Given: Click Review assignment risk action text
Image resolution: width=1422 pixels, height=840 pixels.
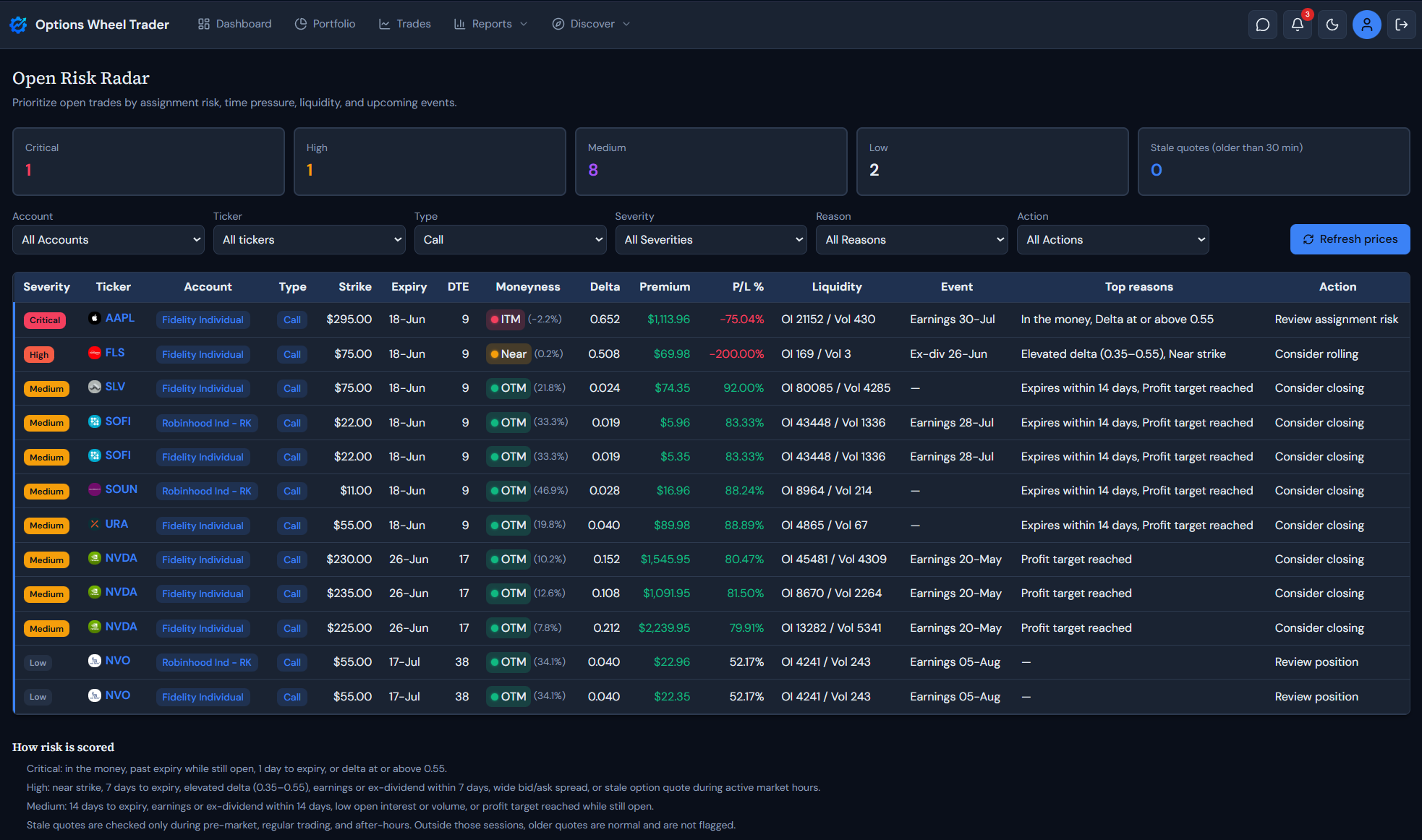Looking at the screenshot, I should click(1337, 320).
